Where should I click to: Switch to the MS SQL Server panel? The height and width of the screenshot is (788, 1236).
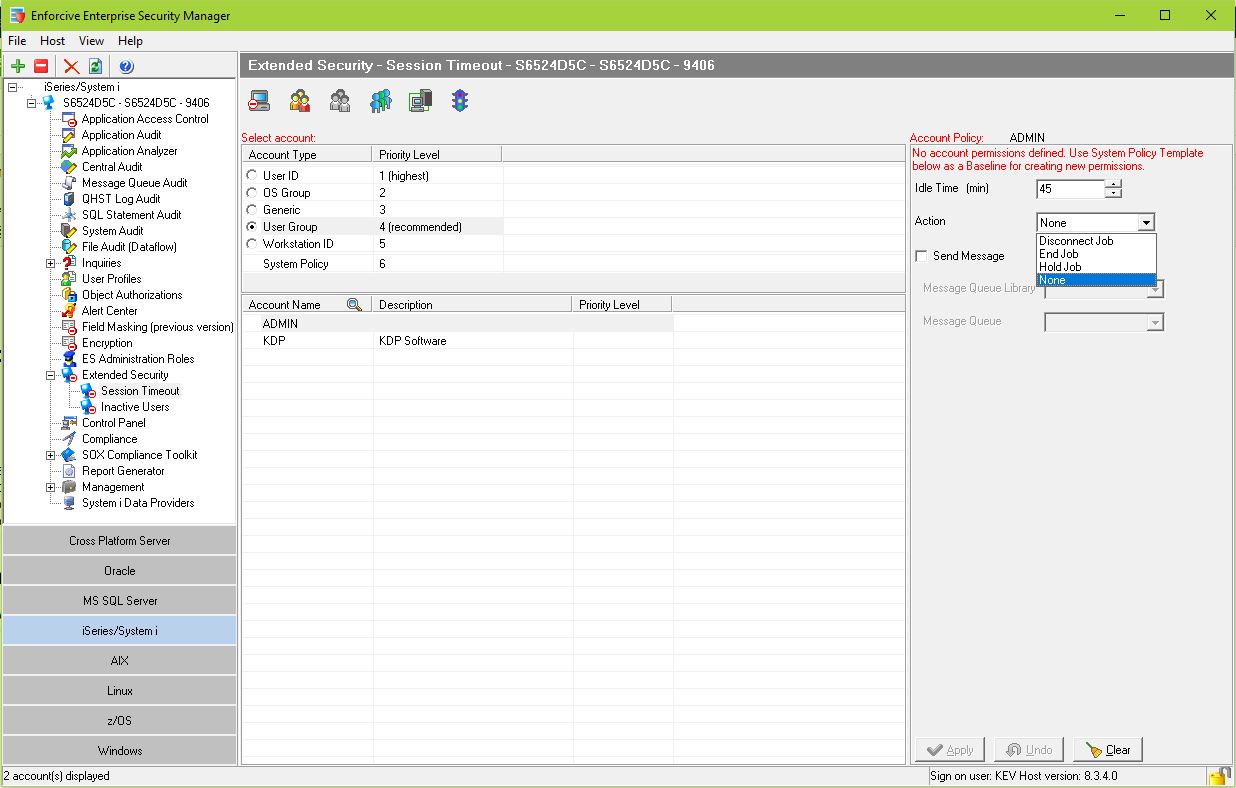pos(120,601)
